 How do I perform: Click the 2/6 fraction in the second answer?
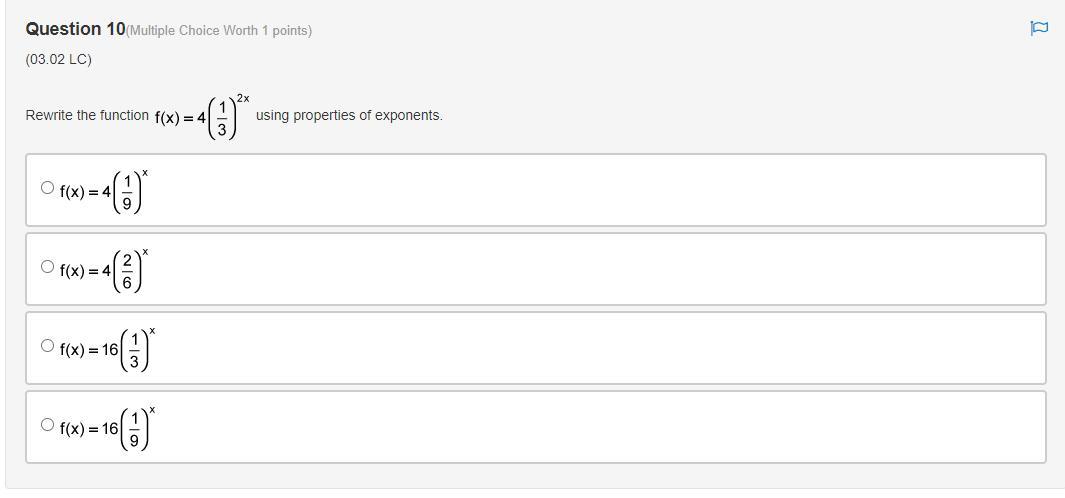tap(127, 271)
